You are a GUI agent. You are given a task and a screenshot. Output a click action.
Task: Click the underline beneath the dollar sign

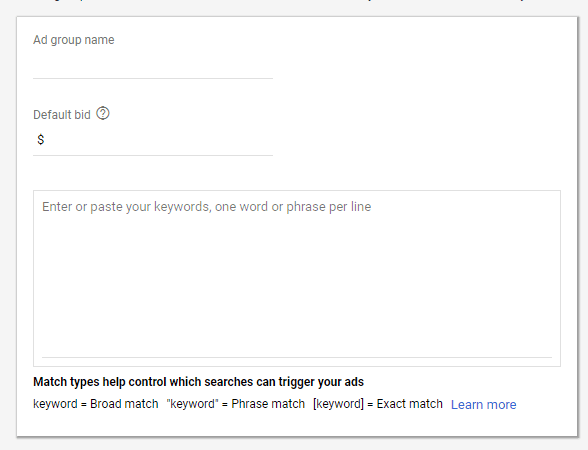pyautogui.click(x=153, y=155)
